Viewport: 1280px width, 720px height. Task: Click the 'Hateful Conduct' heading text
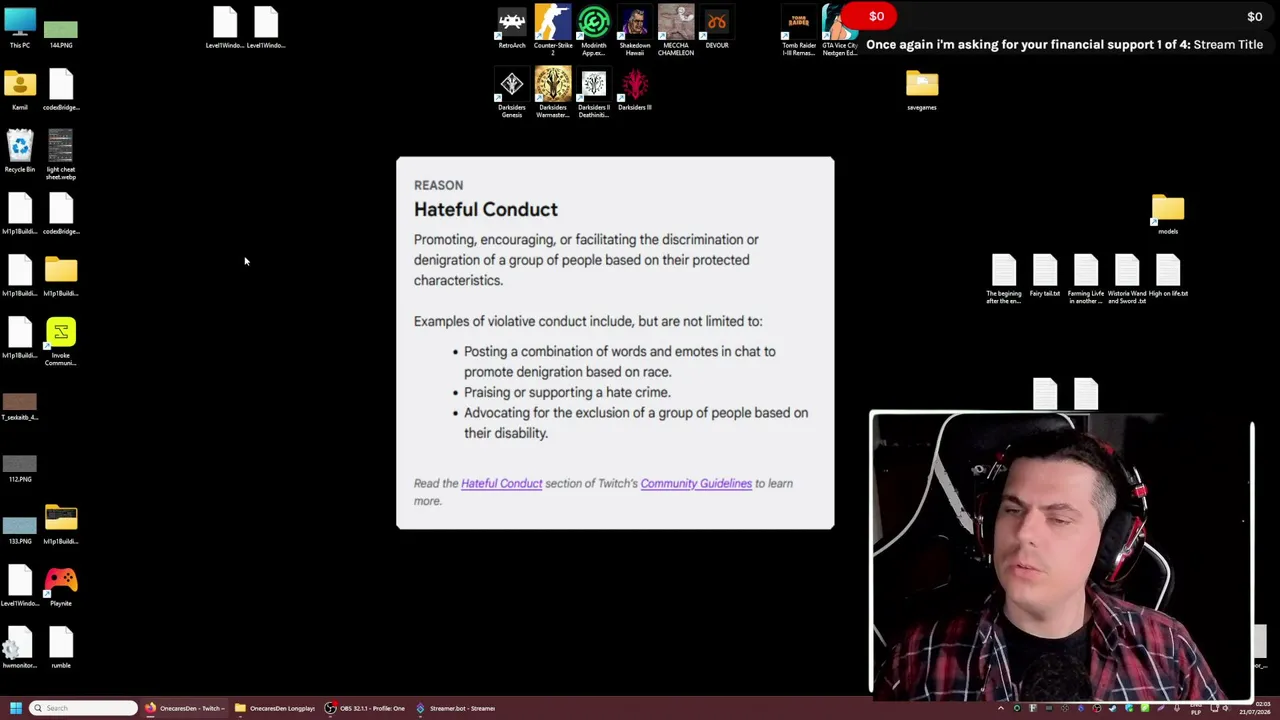pos(486,209)
